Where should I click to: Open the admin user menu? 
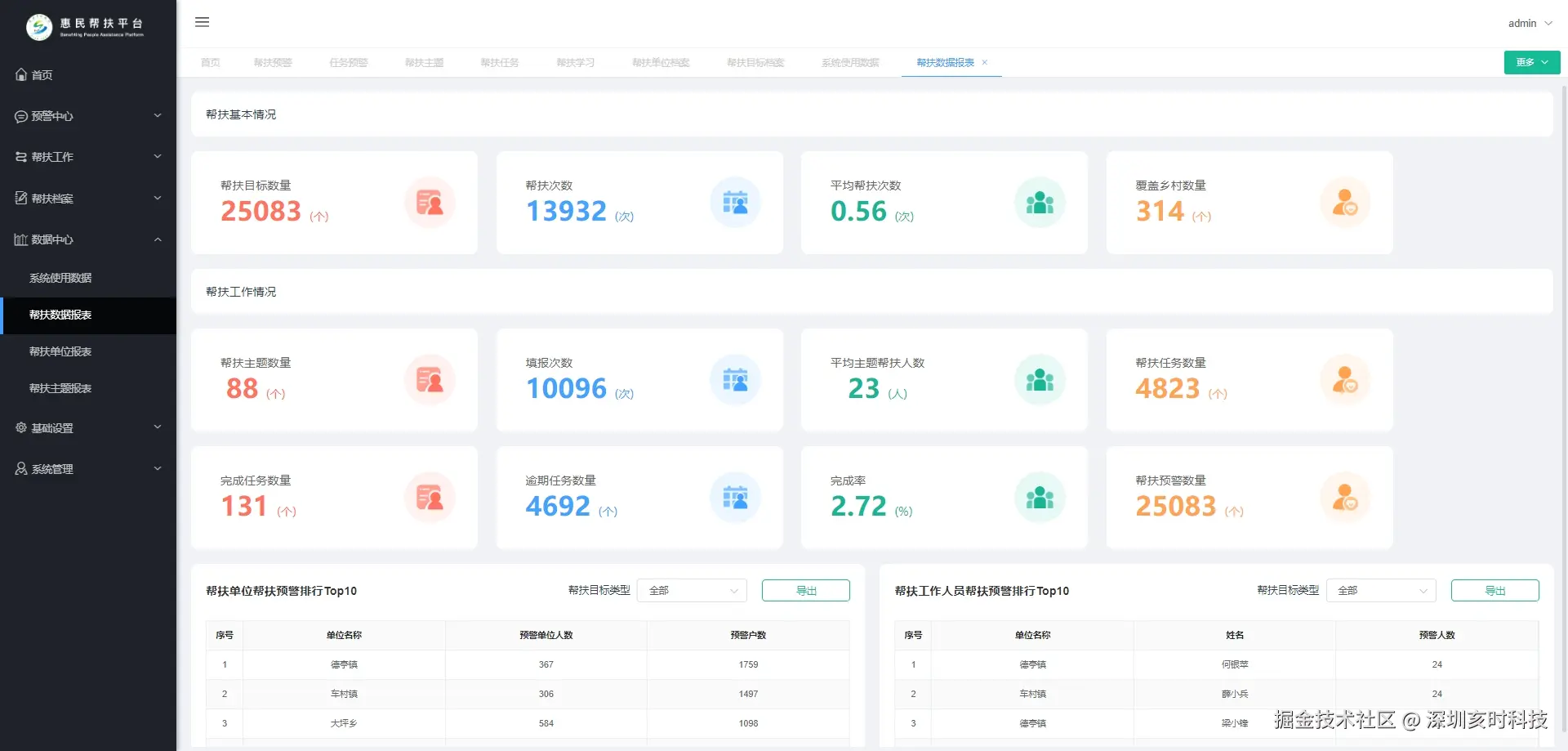click(x=1530, y=24)
